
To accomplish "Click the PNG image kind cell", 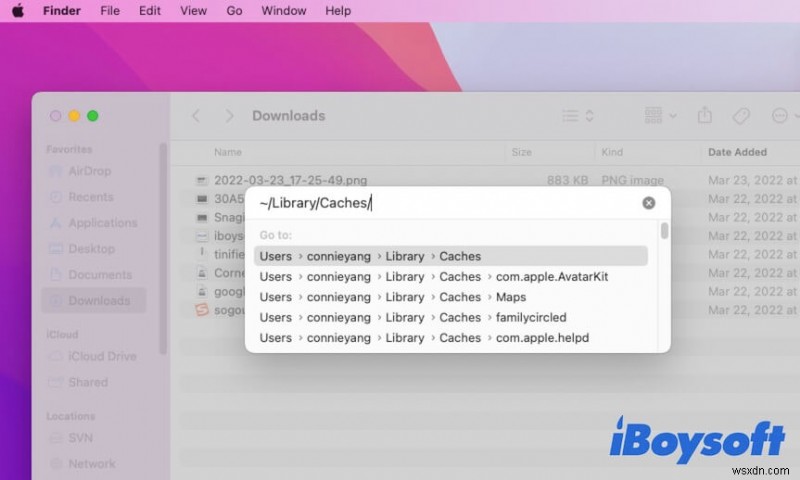I will click(x=633, y=180).
